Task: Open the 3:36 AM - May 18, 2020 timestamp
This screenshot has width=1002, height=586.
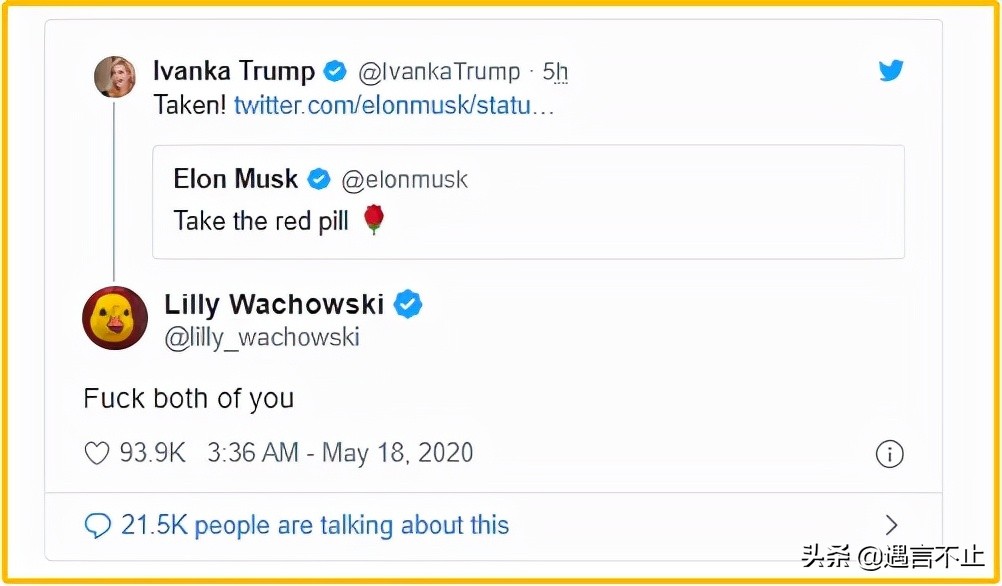Action: tap(340, 453)
